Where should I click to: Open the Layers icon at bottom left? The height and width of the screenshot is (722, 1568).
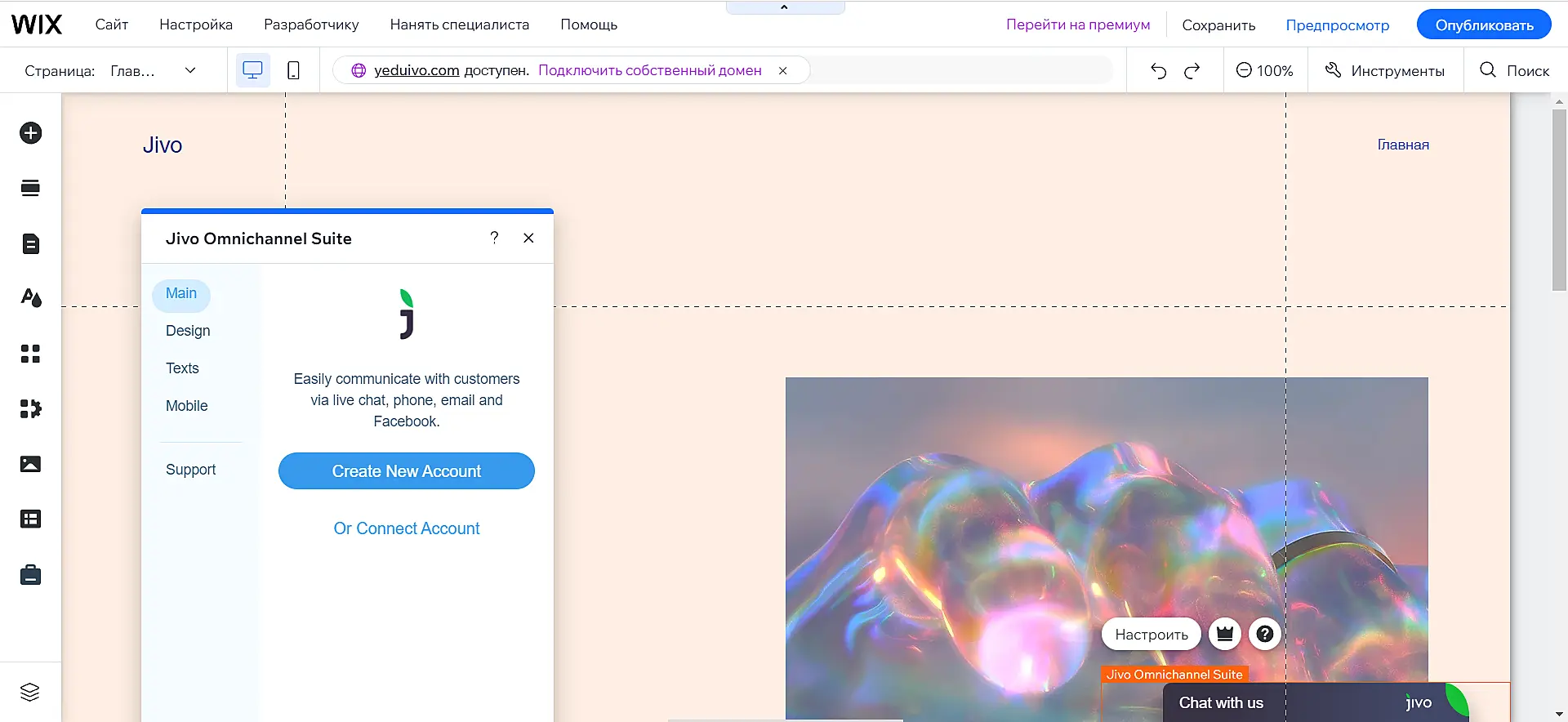point(30,692)
